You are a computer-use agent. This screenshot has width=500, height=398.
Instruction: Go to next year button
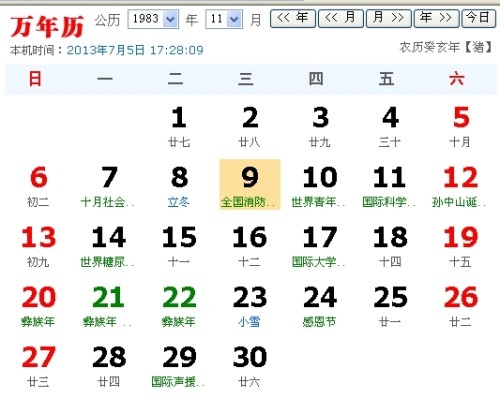pos(436,18)
